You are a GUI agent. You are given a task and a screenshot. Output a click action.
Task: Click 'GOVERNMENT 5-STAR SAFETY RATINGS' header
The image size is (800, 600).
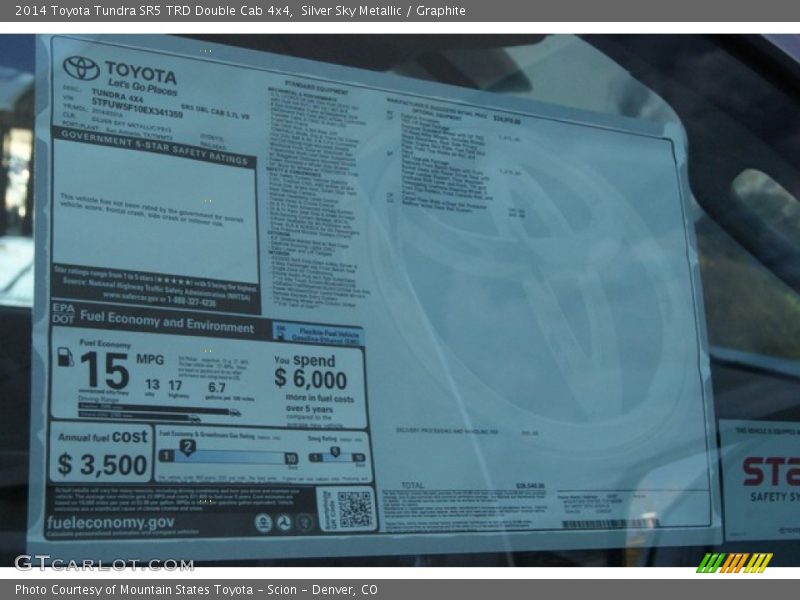coord(155,147)
